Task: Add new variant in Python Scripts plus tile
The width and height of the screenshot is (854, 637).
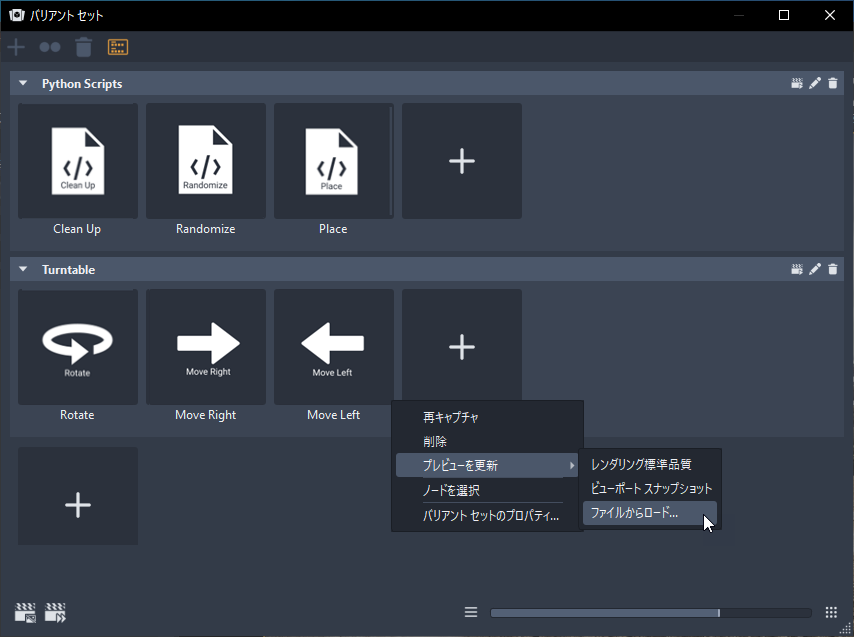Action: point(462,161)
